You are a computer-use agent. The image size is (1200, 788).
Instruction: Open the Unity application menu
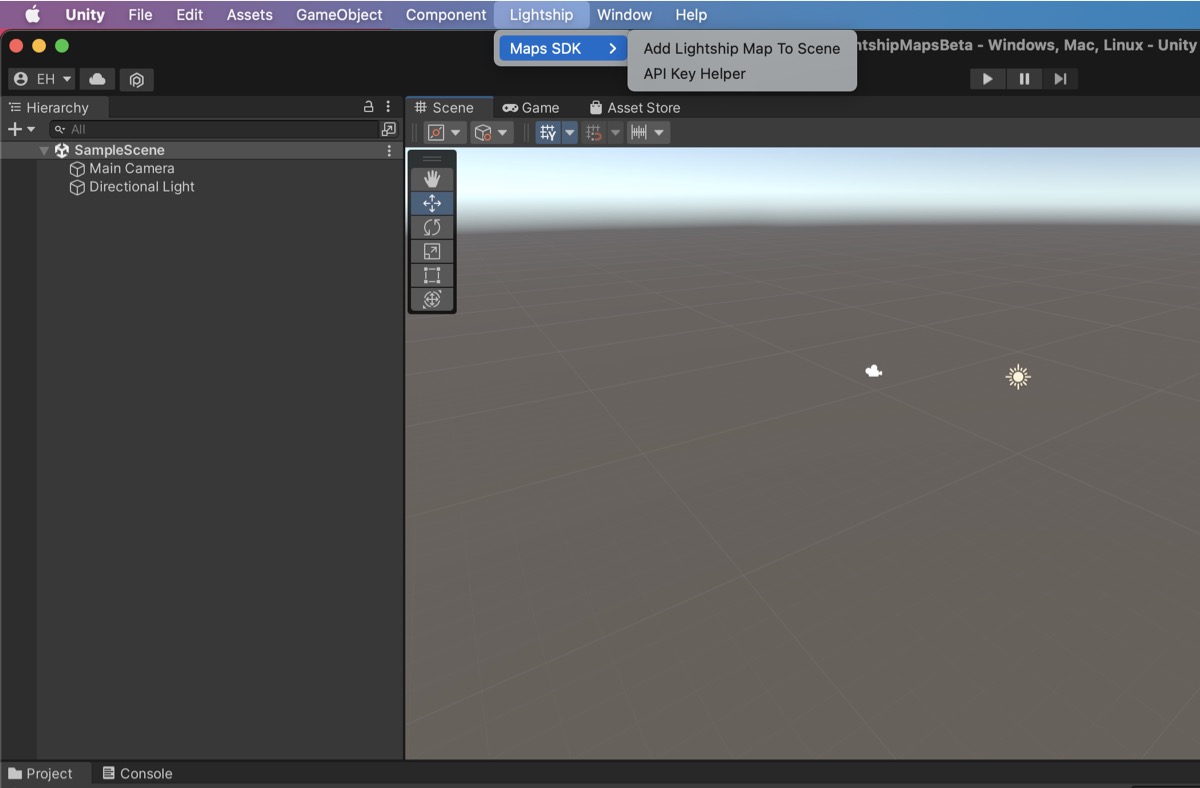[x=85, y=15]
